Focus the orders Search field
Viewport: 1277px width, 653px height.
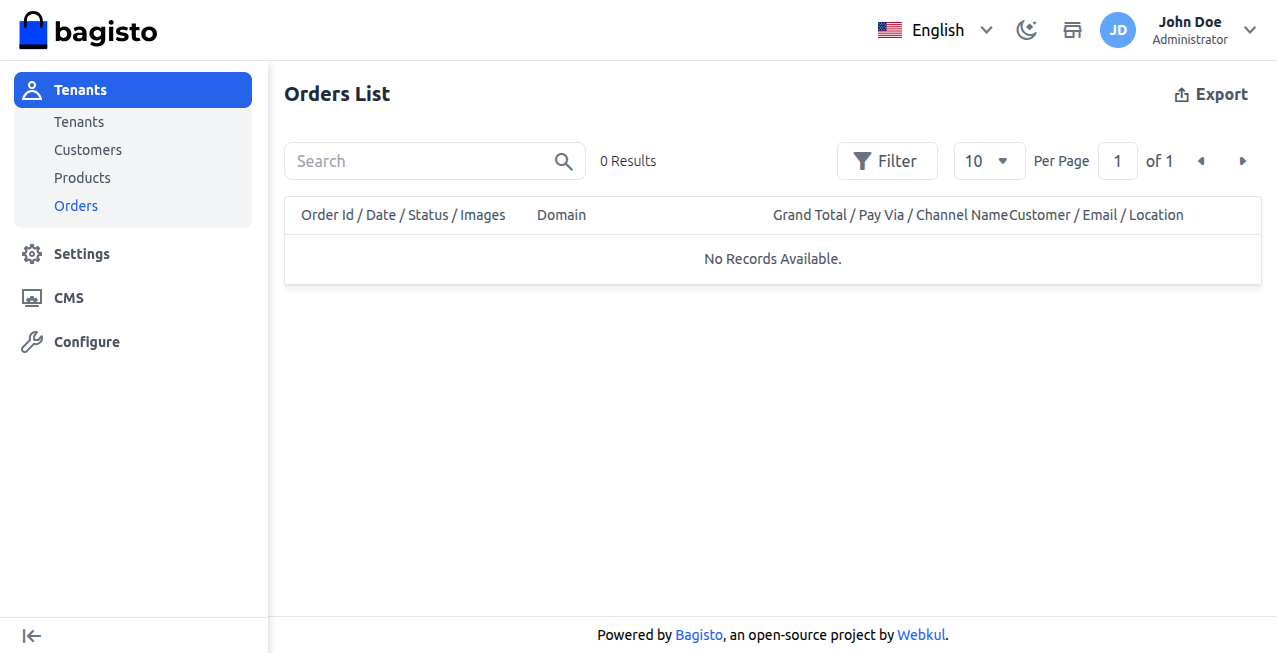pos(420,161)
